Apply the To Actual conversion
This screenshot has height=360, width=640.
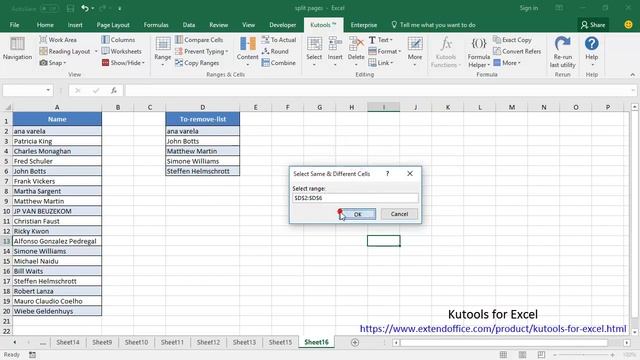279,40
